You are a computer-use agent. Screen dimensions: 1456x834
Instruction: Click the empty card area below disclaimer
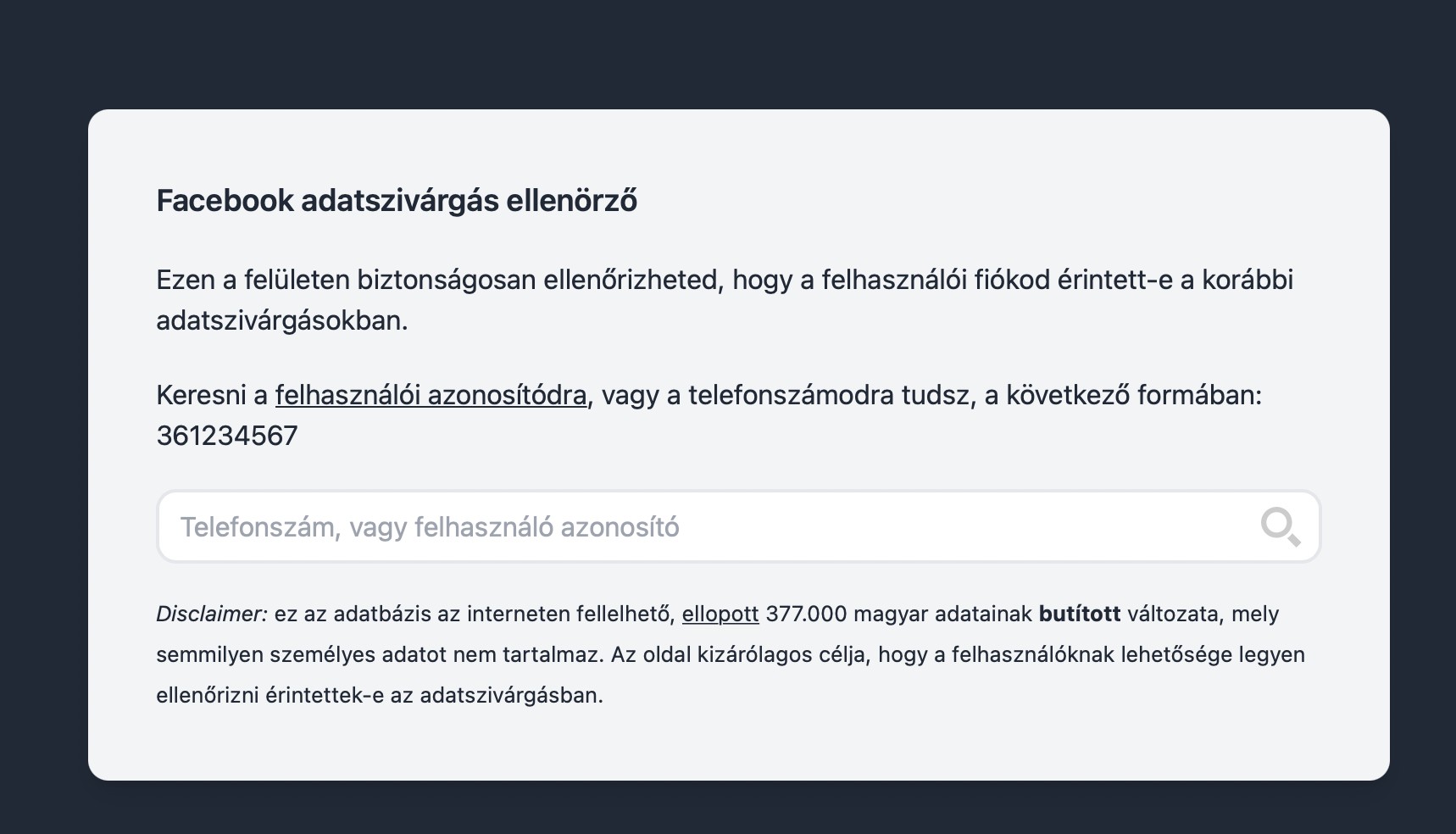point(737,746)
